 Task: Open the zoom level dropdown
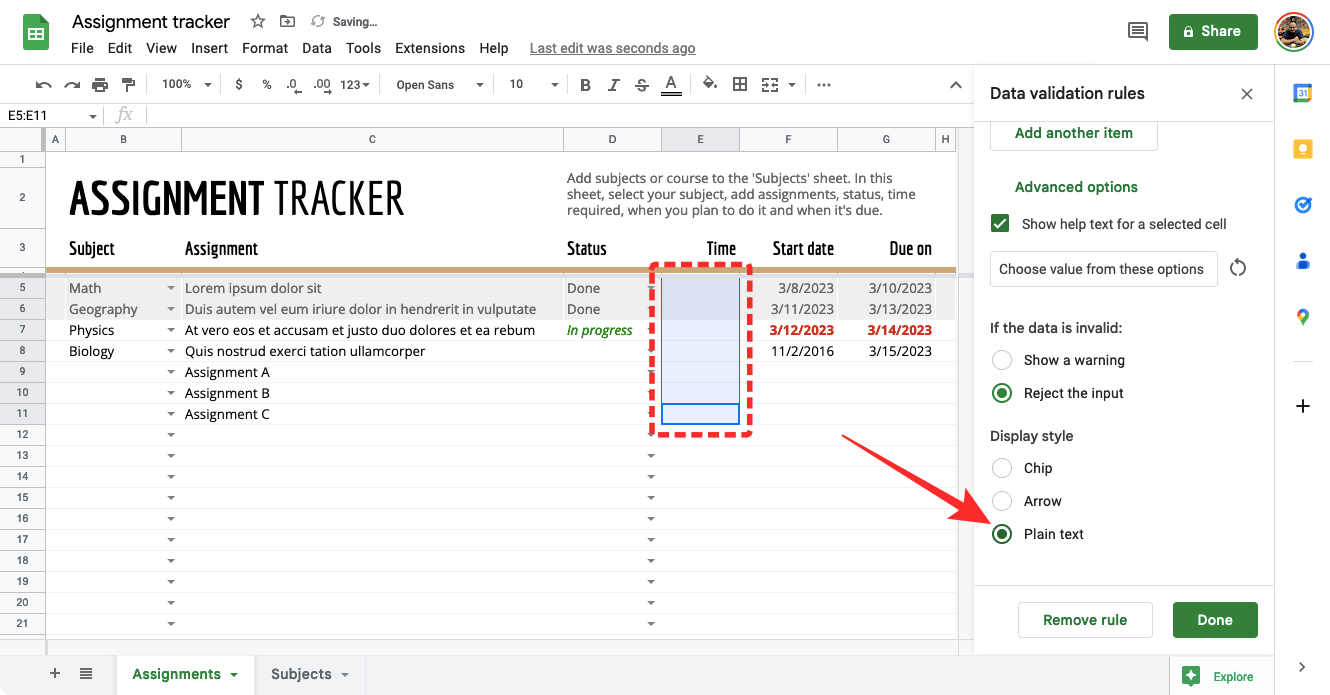click(x=186, y=85)
